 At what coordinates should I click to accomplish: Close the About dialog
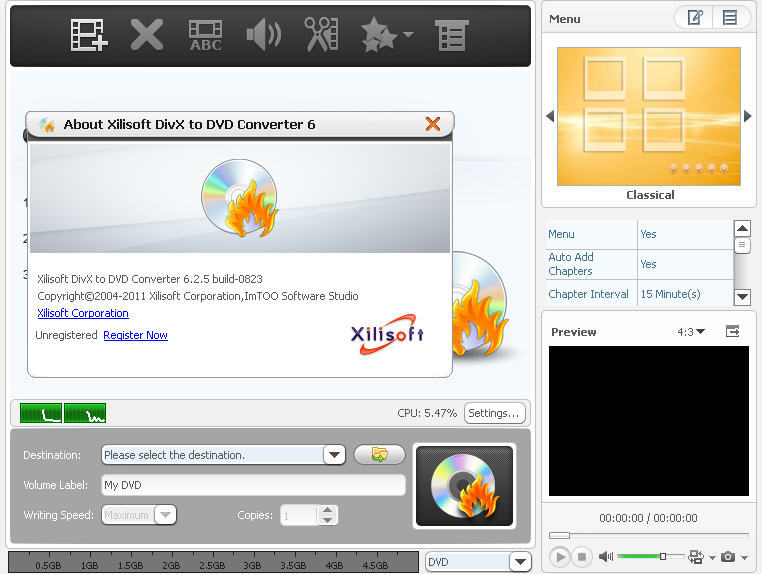point(433,124)
